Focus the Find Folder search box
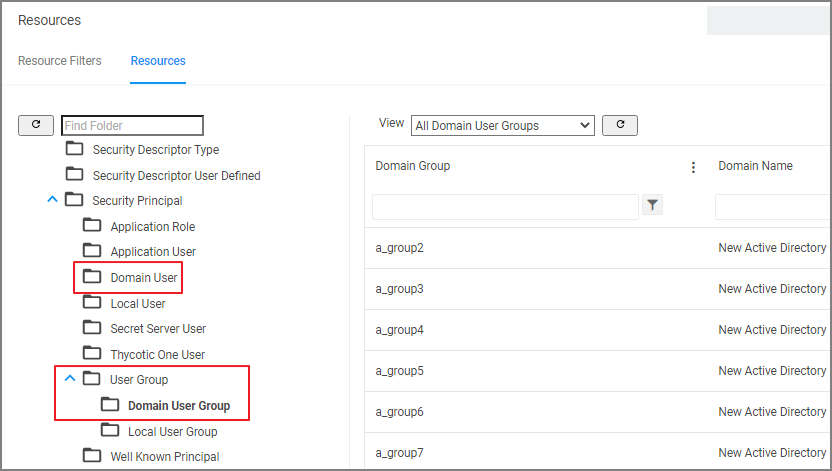The height and width of the screenshot is (471, 832). tap(132, 126)
